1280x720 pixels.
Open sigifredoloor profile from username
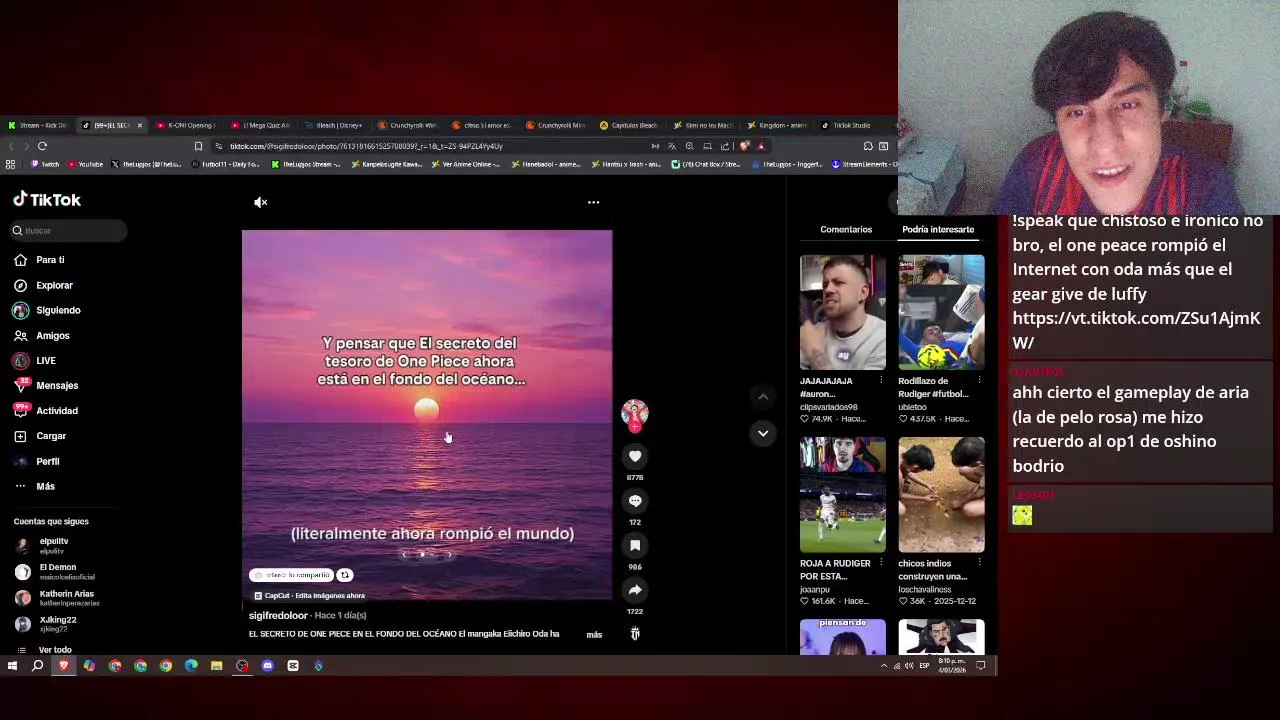pyautogui.click(x=278, y=616)
